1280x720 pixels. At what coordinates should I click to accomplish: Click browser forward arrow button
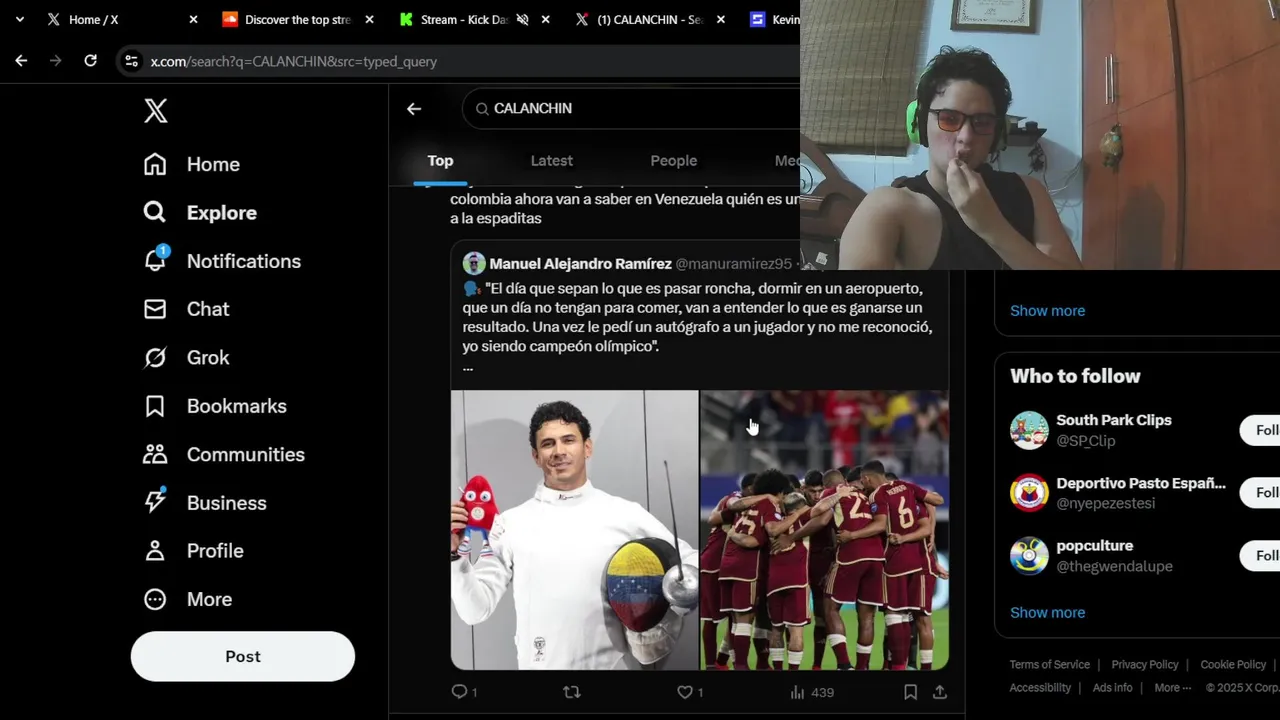[56, 61]
